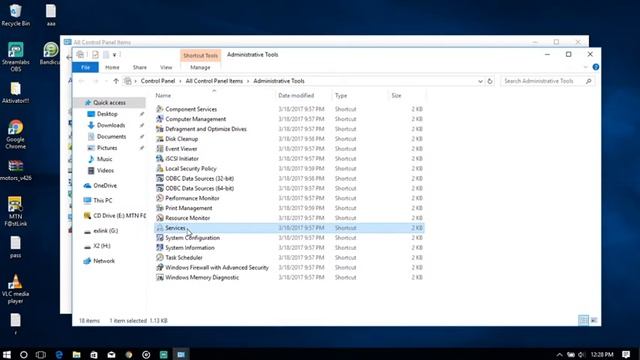This screenshot has height=360, width=640.
Task: Open the File menu
Action: pyautogui.click(x=85, y=67)
